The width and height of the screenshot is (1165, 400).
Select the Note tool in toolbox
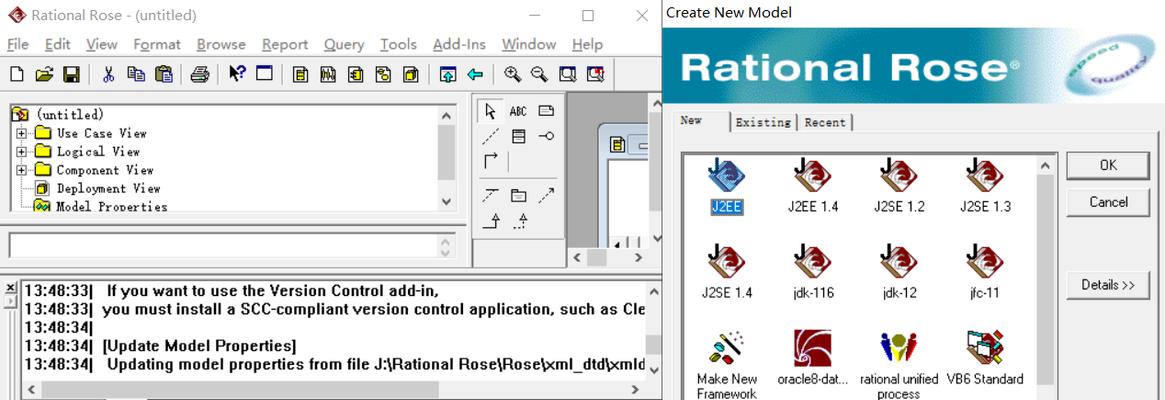coord(546,111)
